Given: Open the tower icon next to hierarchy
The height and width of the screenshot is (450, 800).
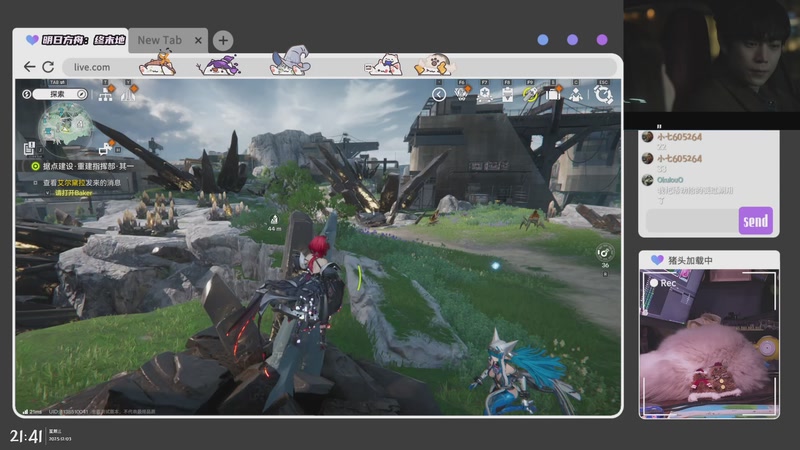Looking at the screenshot, I should click(x=128, y=93).
